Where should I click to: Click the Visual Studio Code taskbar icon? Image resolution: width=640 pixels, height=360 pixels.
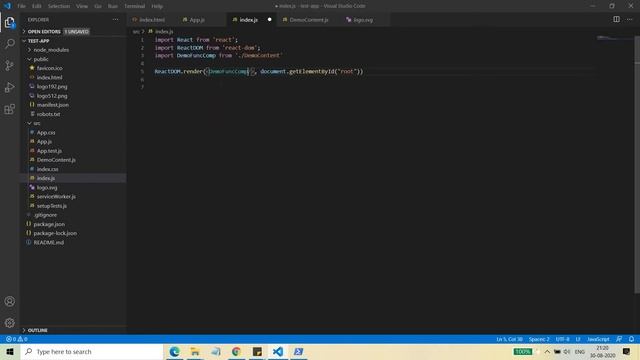[x=278, y=351]
